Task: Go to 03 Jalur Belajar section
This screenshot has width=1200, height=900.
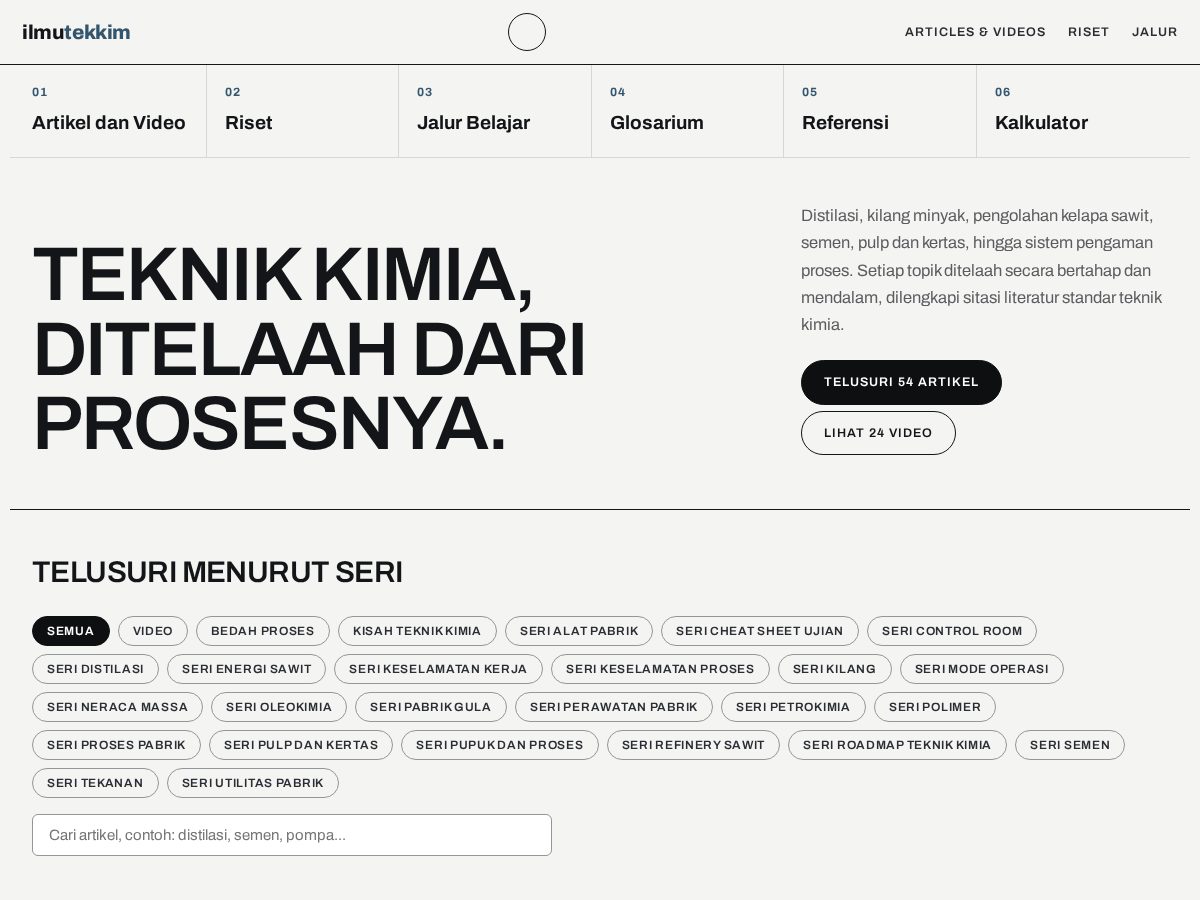Action: pyautogui.click(x=495, y=111)
